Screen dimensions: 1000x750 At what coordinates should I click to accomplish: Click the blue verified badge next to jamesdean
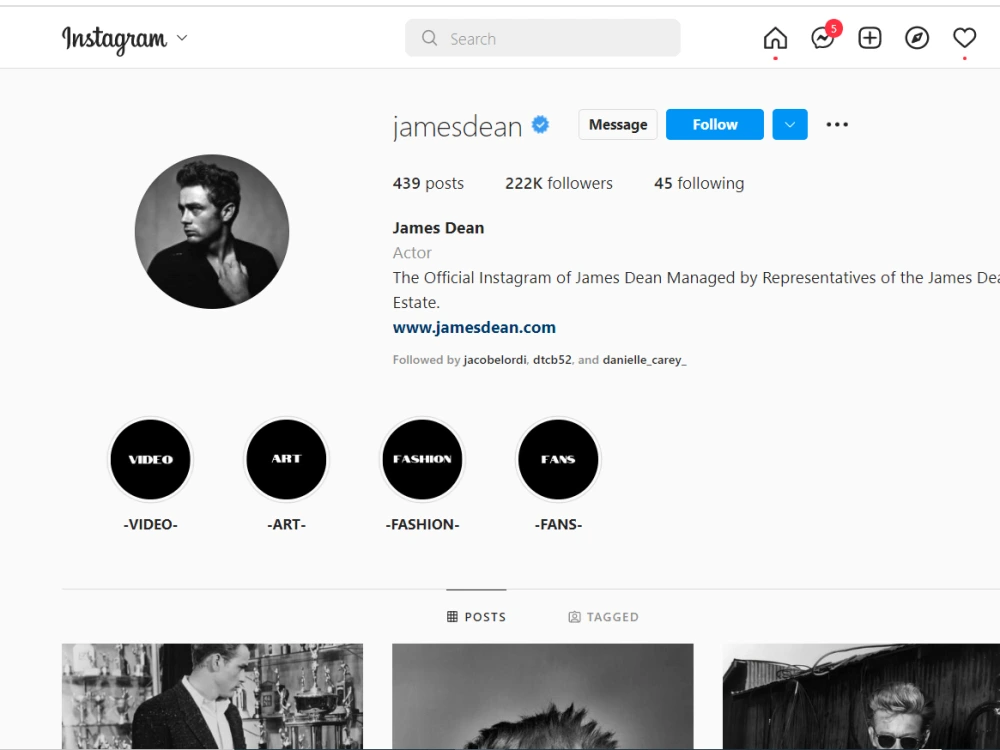point(541,124)
